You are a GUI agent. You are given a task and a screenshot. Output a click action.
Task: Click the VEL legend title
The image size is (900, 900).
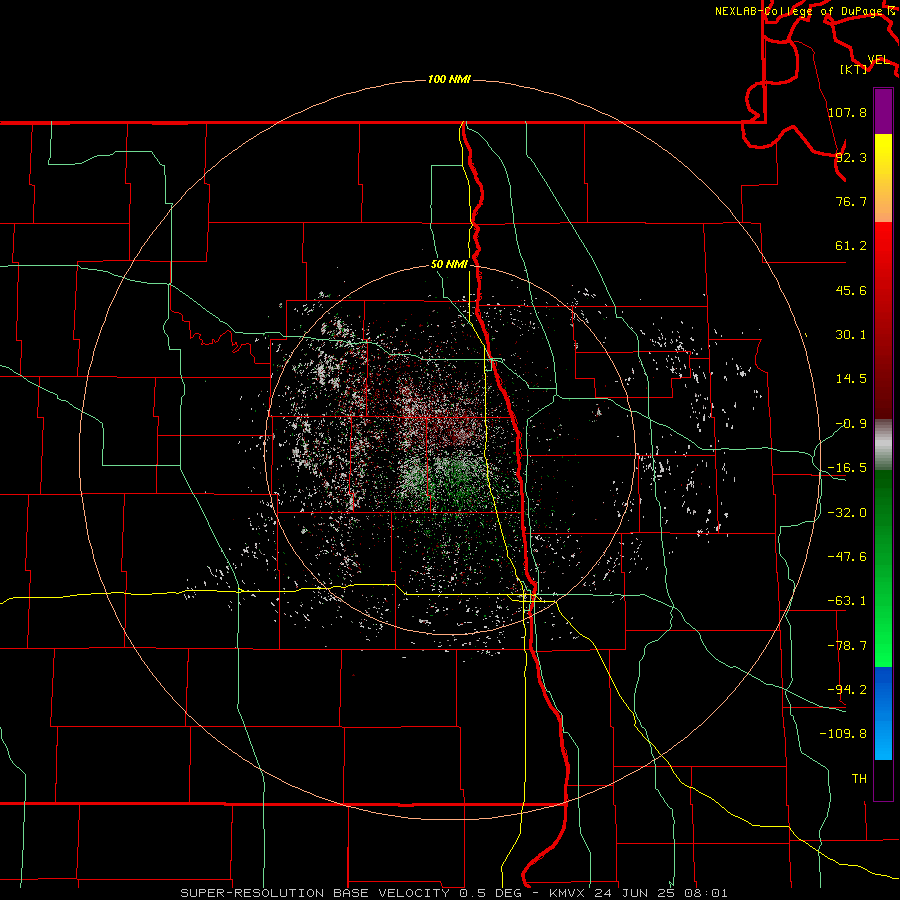[x=878, y=60]
